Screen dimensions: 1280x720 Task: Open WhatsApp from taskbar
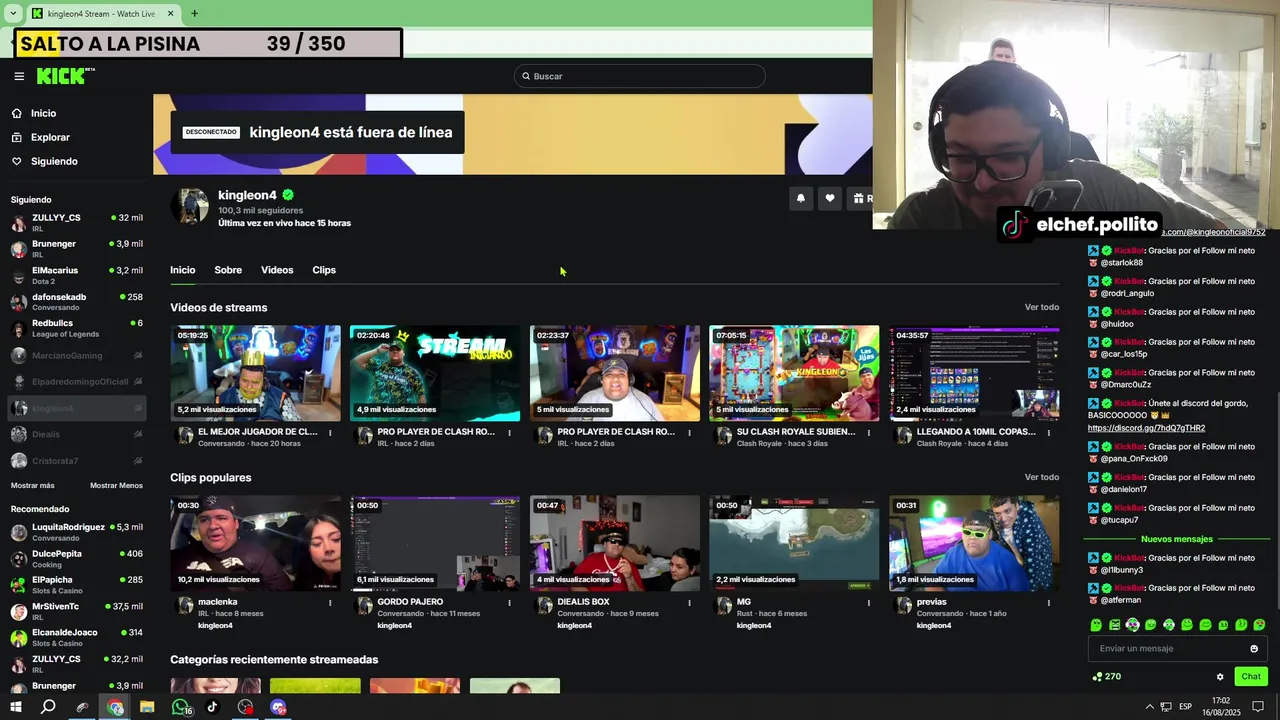tap(180, 707)
